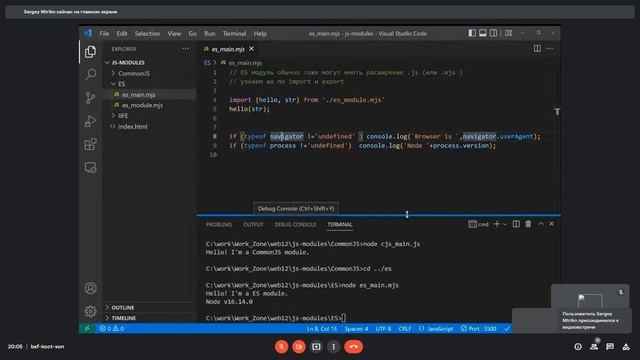The image size is (640, 360).
Task: Open the Run menu
Action: point(209,33)
